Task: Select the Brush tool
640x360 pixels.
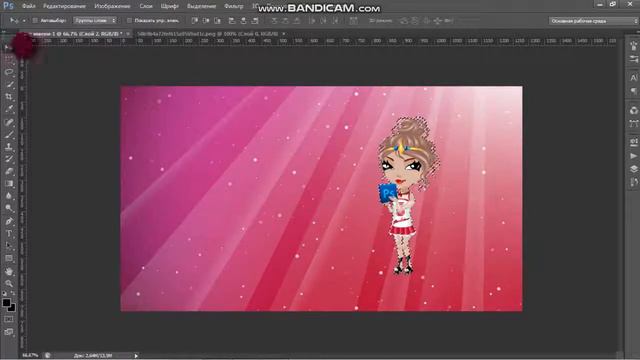Action: (x=9, y=134)
